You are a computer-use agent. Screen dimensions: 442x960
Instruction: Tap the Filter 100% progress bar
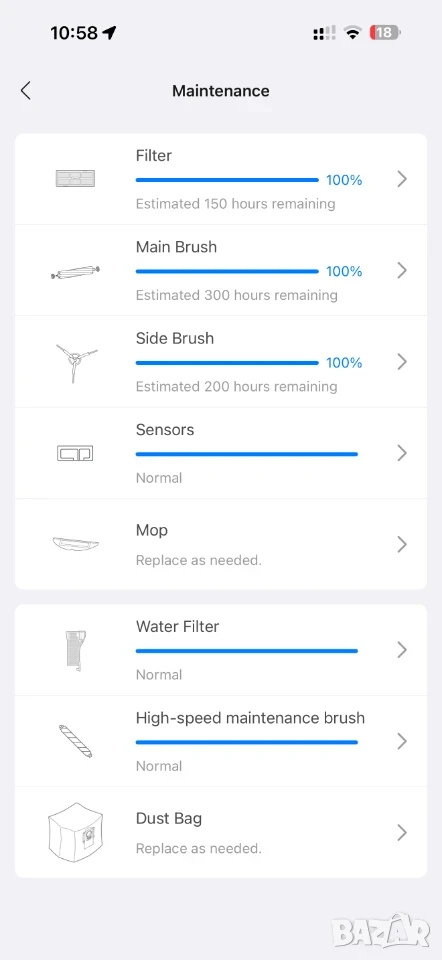227,180
